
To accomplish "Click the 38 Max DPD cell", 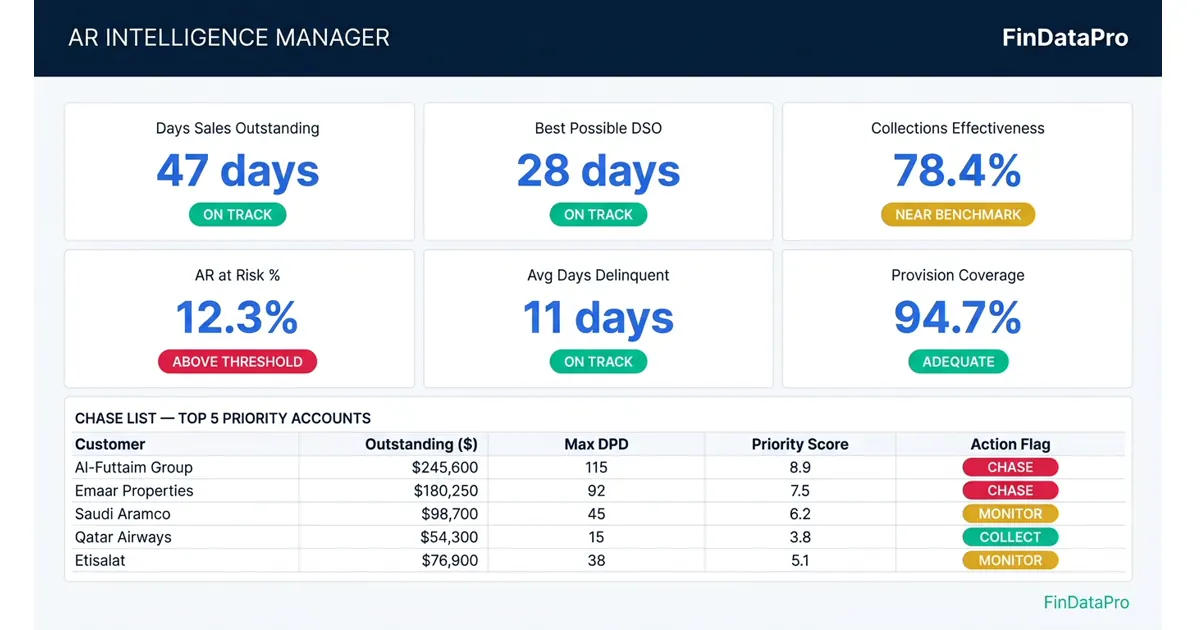I will (596, 561).
